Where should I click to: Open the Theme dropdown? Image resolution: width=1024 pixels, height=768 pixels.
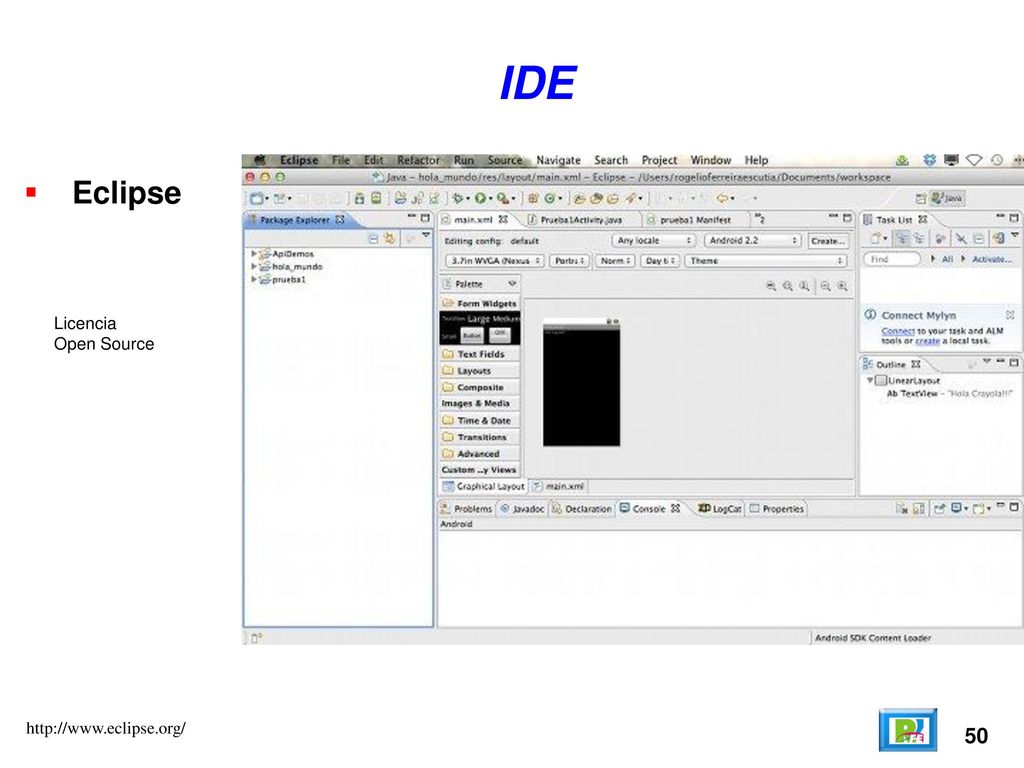pyautogui.click(x=766, y=261)
